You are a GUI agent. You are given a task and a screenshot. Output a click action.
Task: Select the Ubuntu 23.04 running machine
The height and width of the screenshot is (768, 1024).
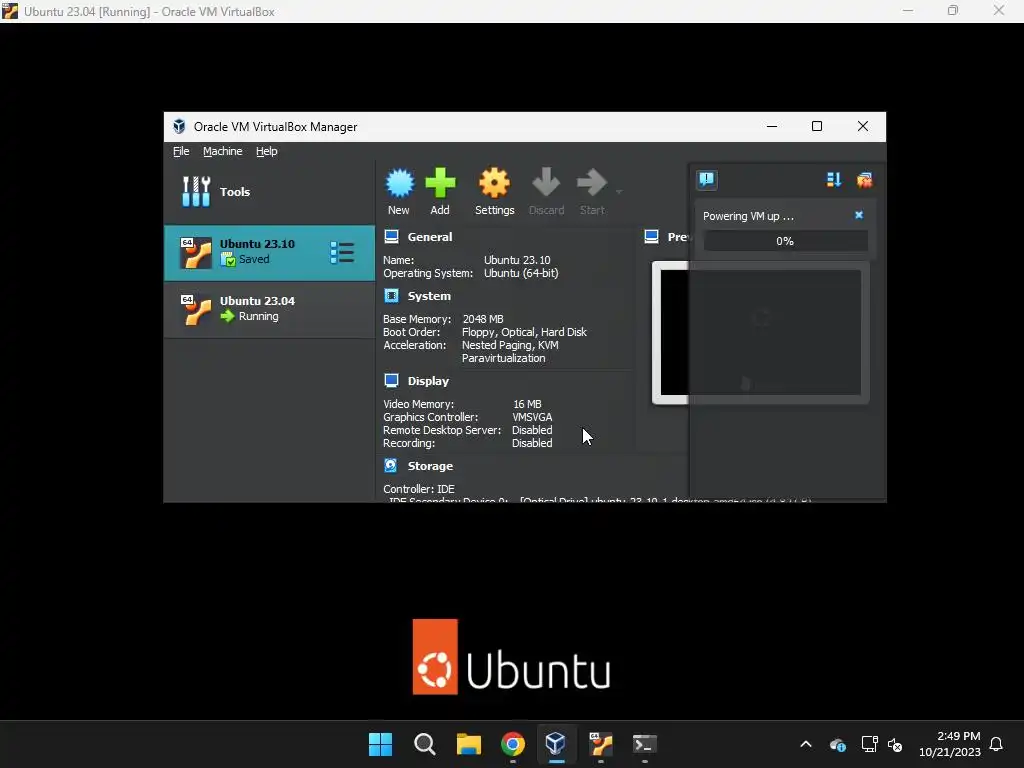[269, 309]
